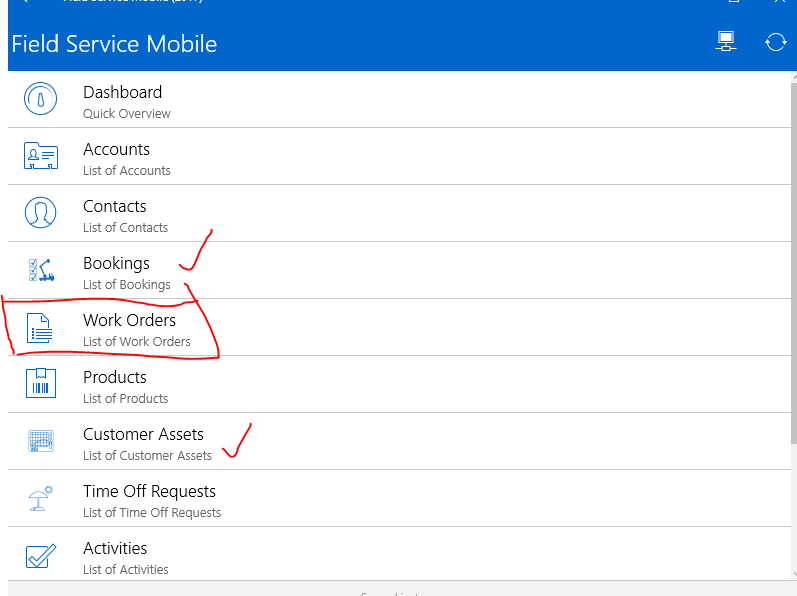
Task: Click the List of Time Off Requests subtitle
Action: pyautogui.click(x=152, y=512)
